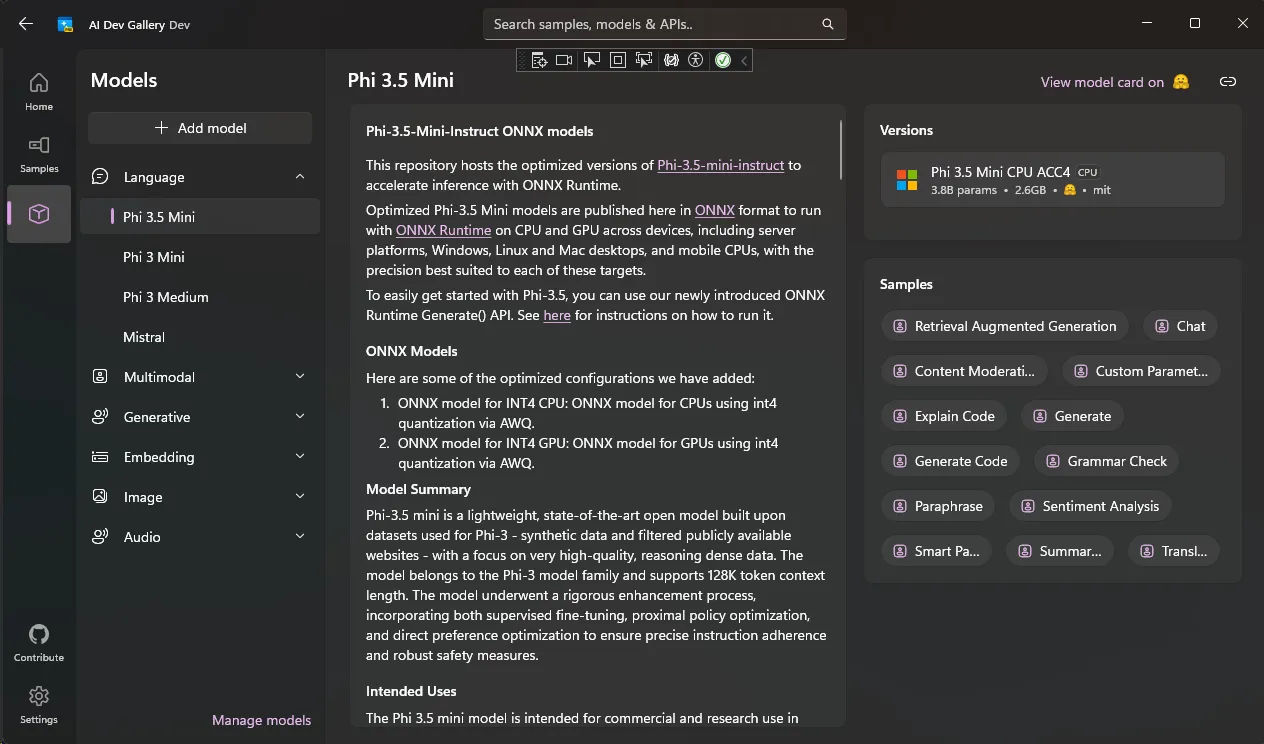Click the search samples input field
The width and height of the screenshot is (1264, 744).
665,24
